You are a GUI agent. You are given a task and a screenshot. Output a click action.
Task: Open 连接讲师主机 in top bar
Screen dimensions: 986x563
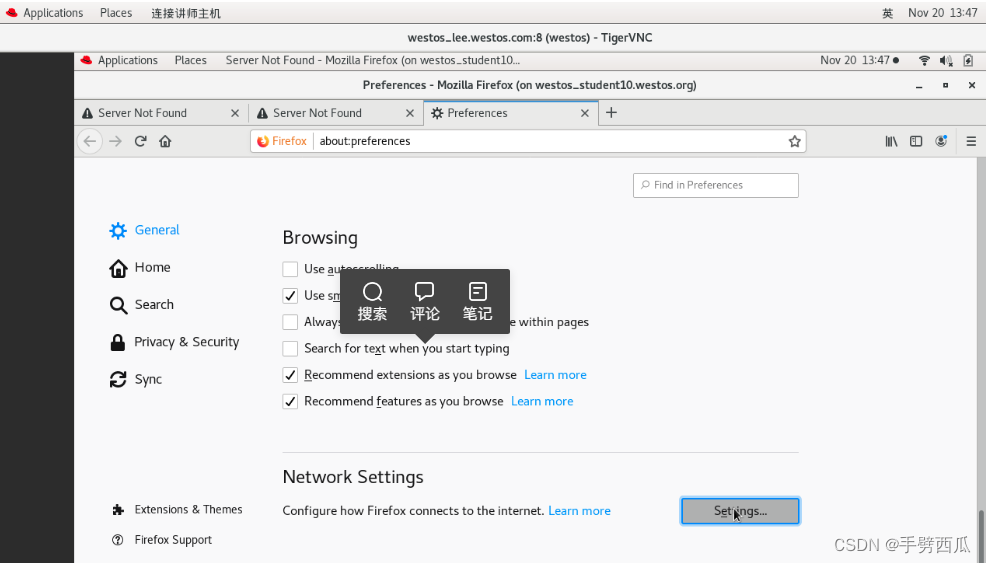tap(186, 13)
